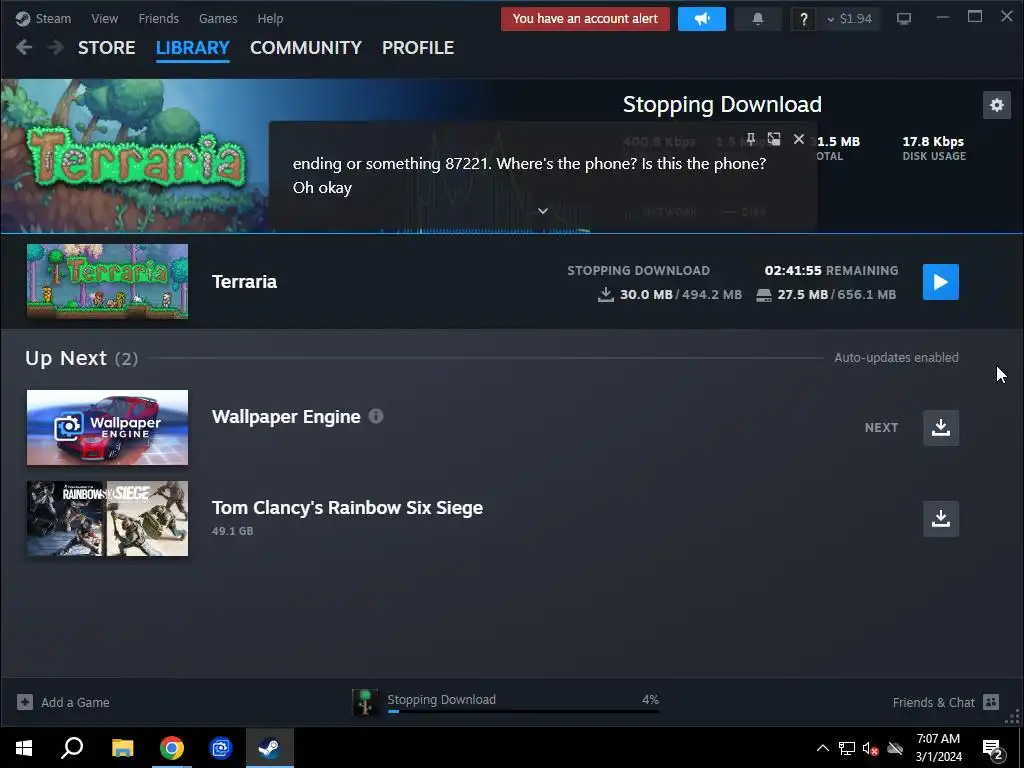1024x768 pixels.
Task: Open the notifications bell
Action: (x=758, y=19)
